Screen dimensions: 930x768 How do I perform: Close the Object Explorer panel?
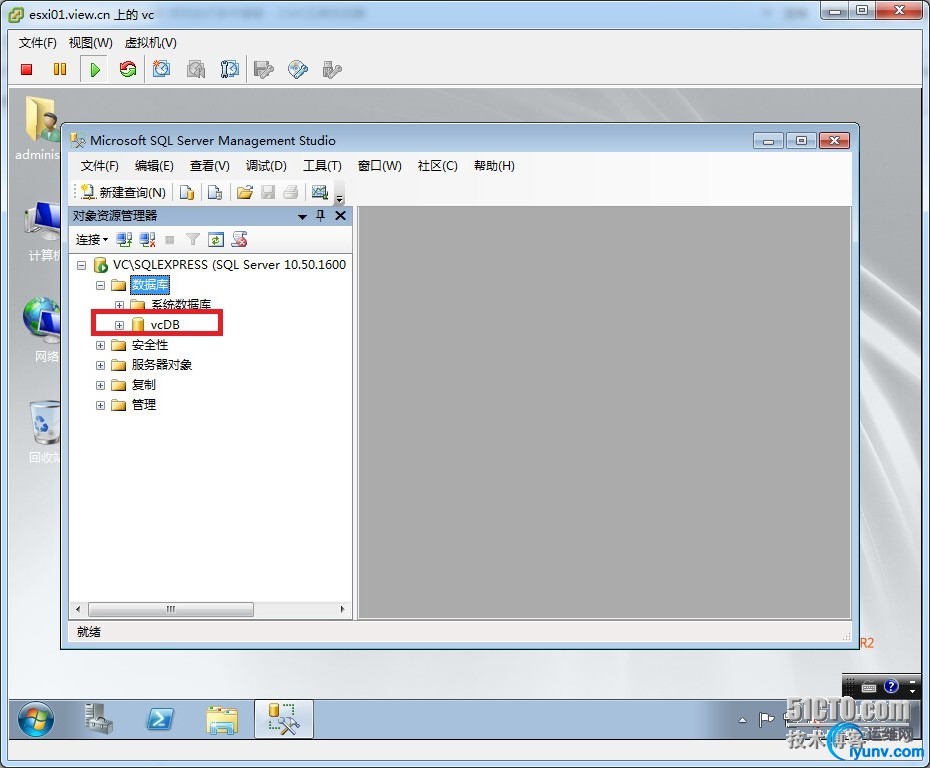pos(340,216)
